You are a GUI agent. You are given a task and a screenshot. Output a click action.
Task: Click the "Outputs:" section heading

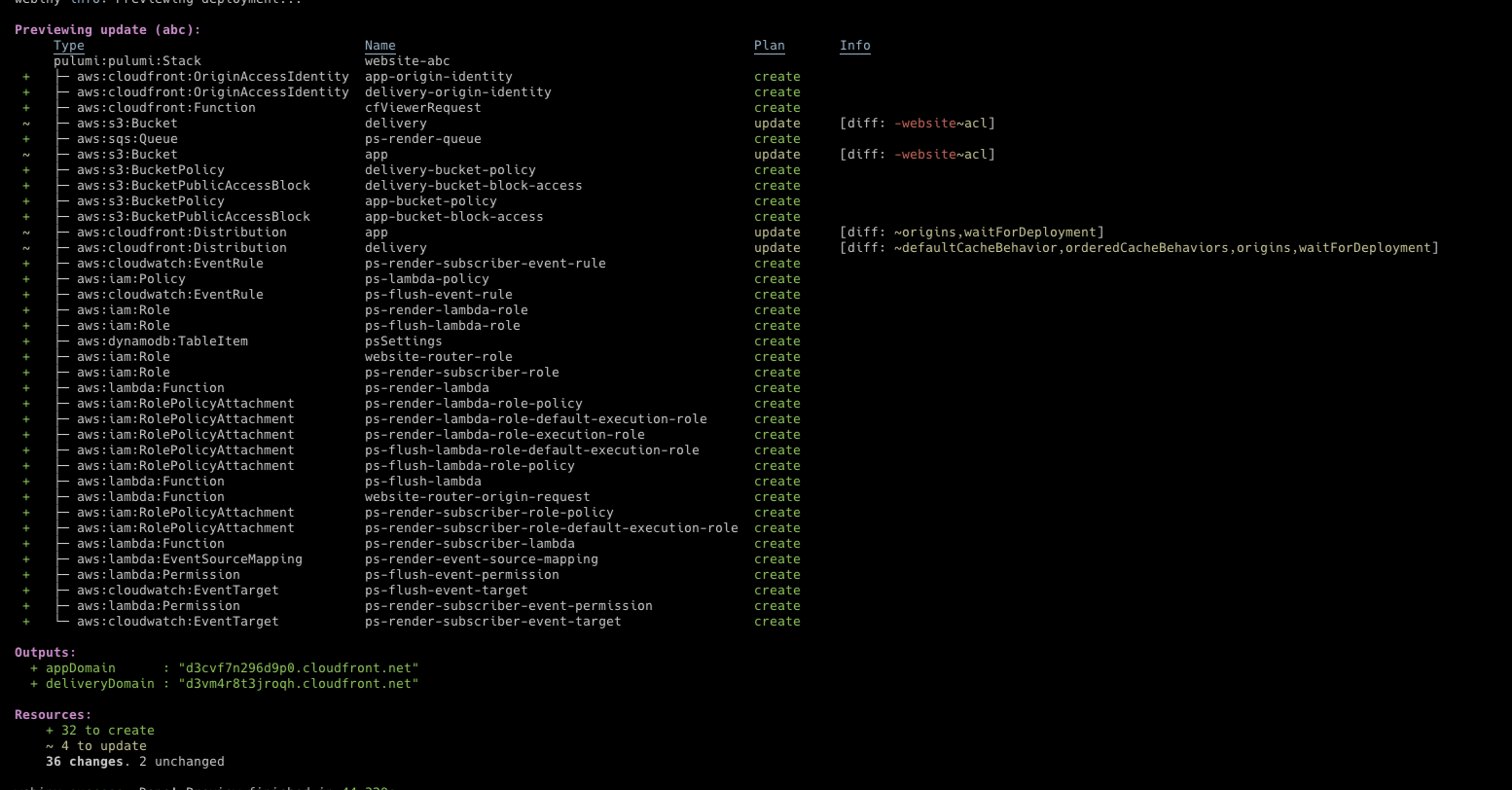pos(45,653)
